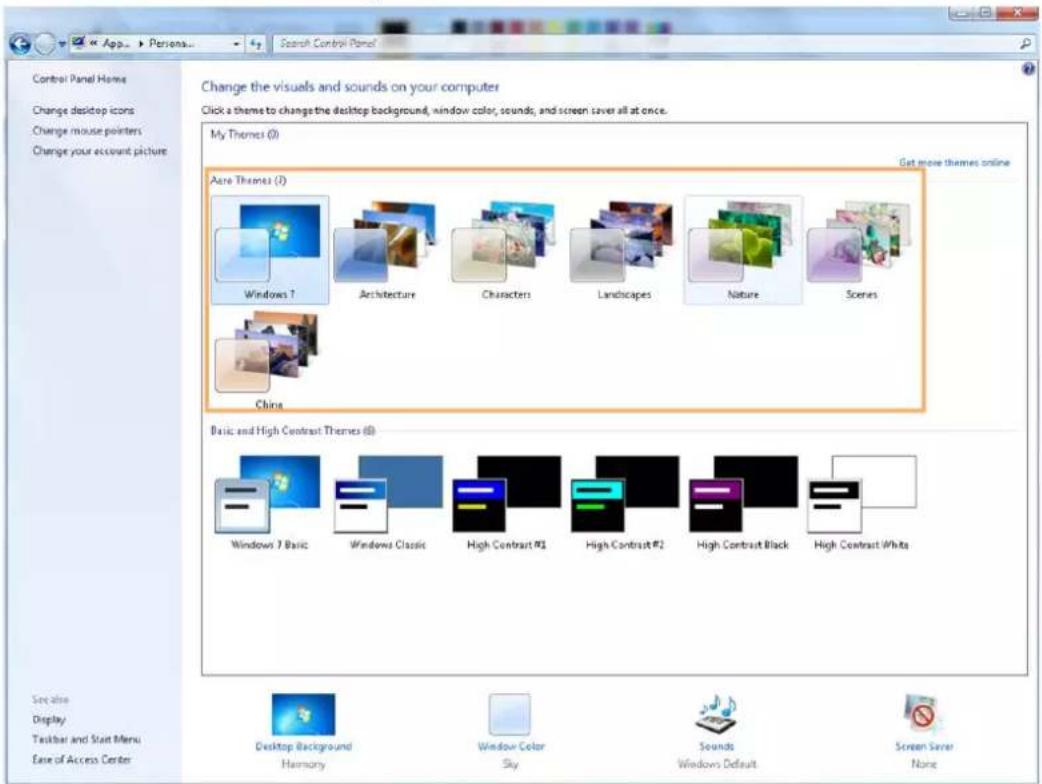This screenshot has width=1042, height=784.
Task: Apply High Contrast #2 theme
Action: pyautogui.click(x=624, y=503)
